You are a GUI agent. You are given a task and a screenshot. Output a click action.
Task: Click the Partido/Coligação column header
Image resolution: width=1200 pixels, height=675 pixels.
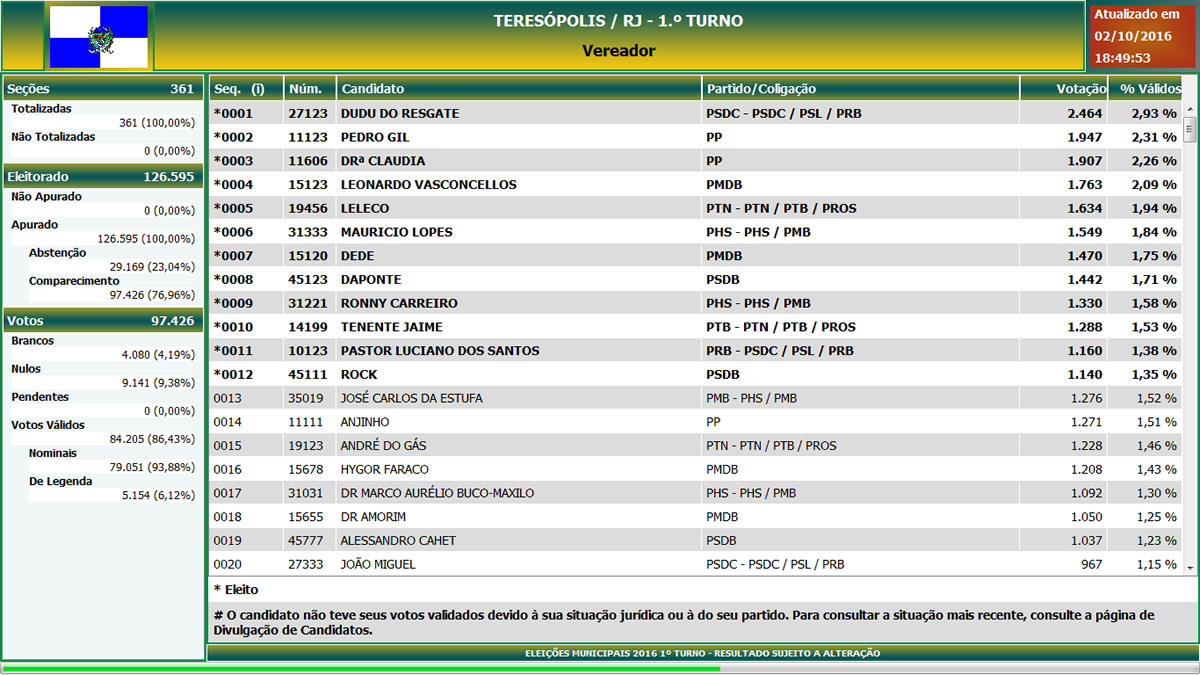click(x=760, y=89)
